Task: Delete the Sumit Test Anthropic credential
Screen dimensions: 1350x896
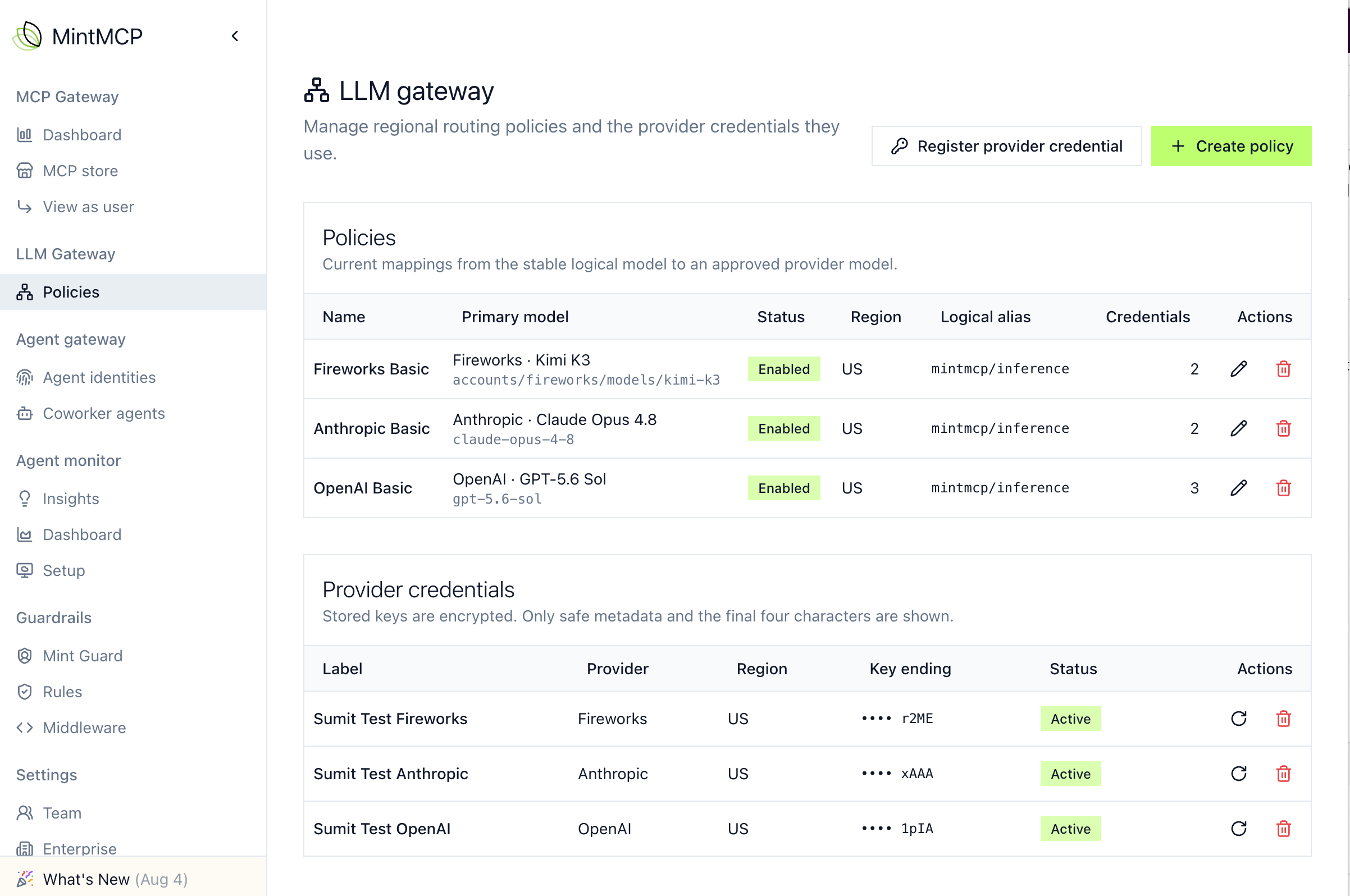Action: (x=1284, y=774)
